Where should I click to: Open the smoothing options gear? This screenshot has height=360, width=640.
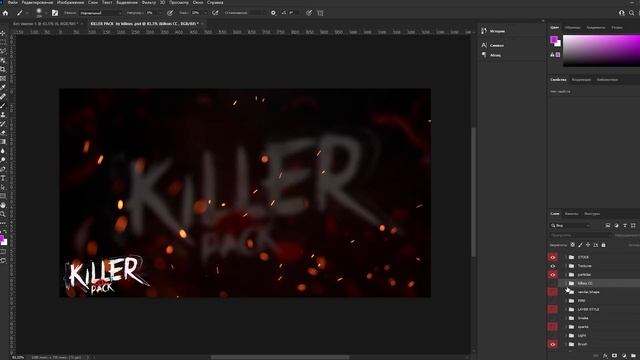273,13
